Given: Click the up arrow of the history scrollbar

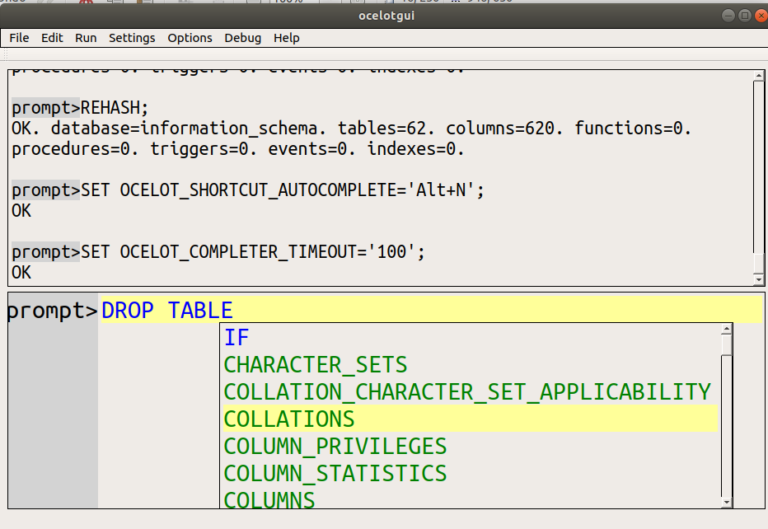Looking at the screenshot, I should coord(759,76).
